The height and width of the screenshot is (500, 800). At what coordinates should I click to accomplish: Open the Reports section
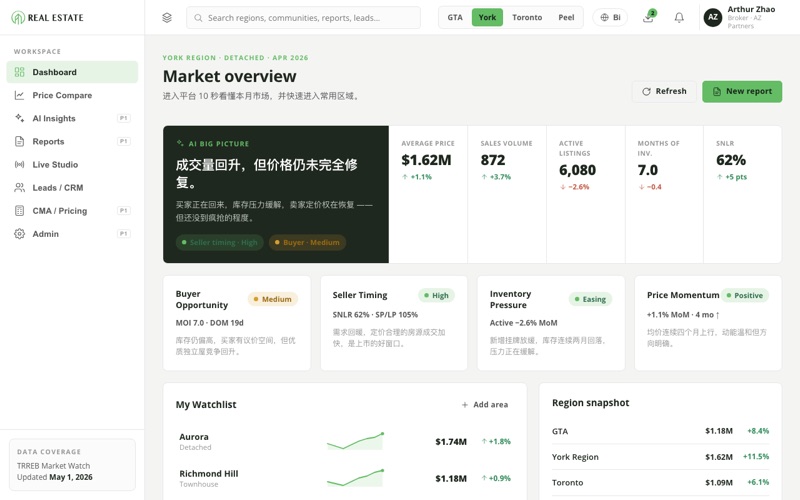[72, 141]
